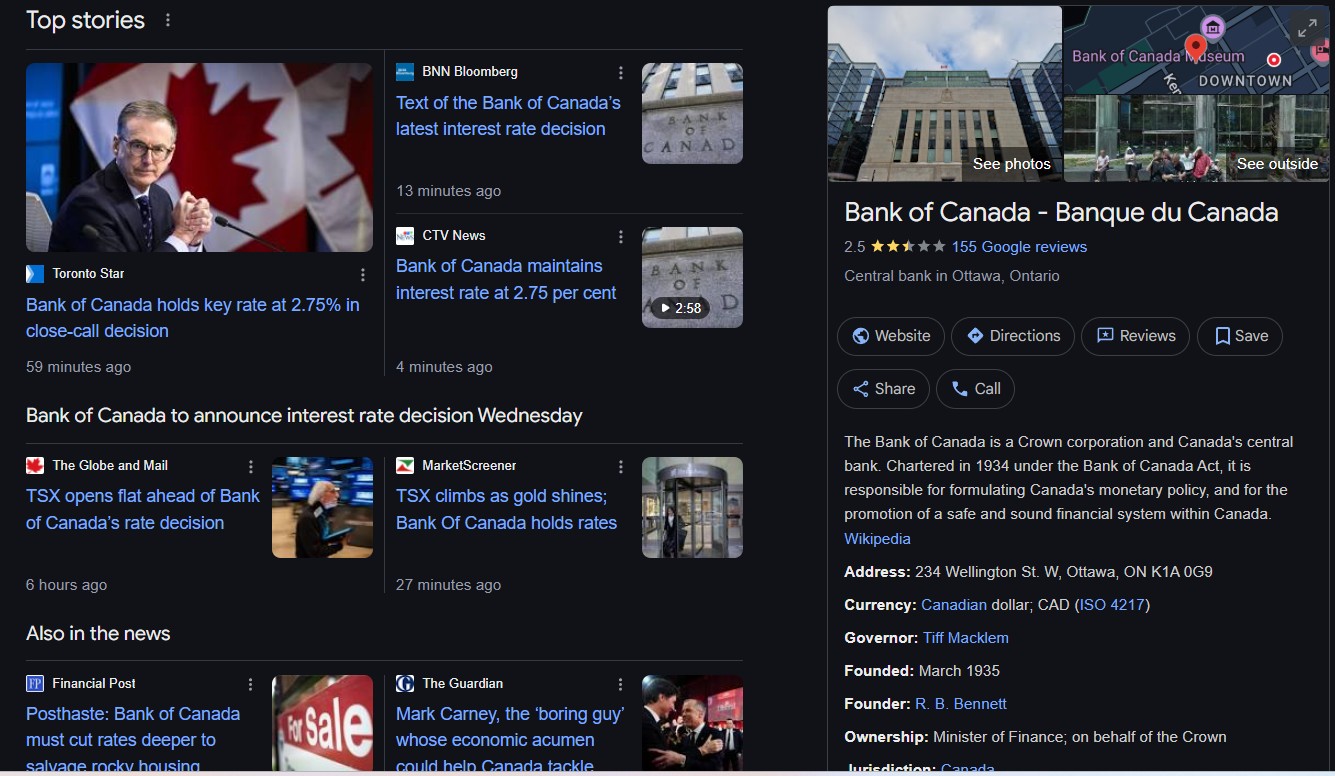Click the 2.5 star rating stars

tap(908, 247)
